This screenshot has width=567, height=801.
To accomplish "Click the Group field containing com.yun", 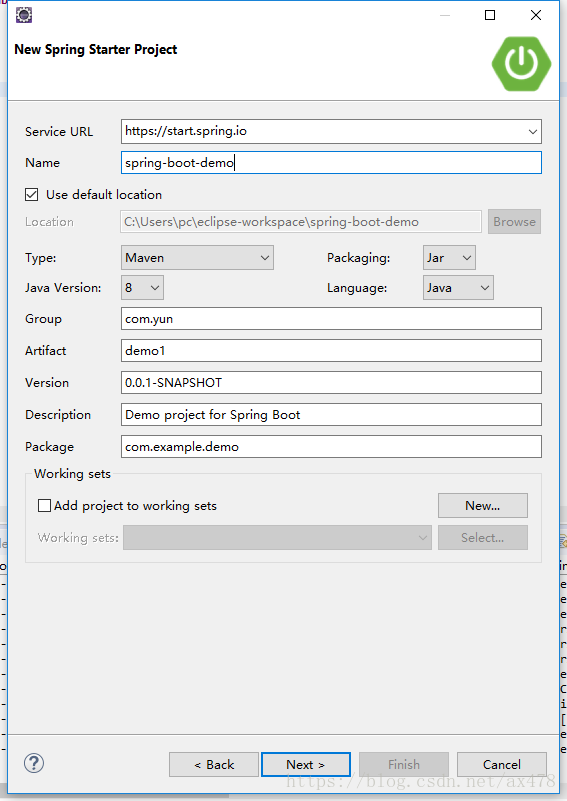I will 331,319.
